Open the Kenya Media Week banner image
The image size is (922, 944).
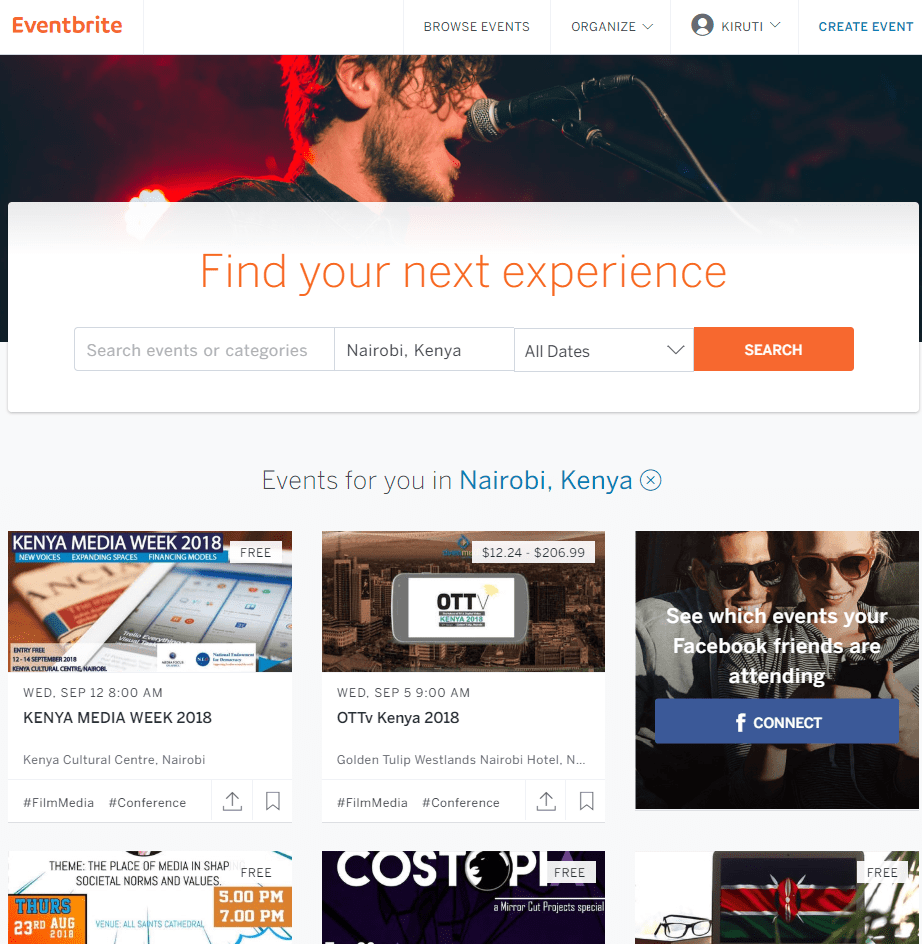point(150,601)
